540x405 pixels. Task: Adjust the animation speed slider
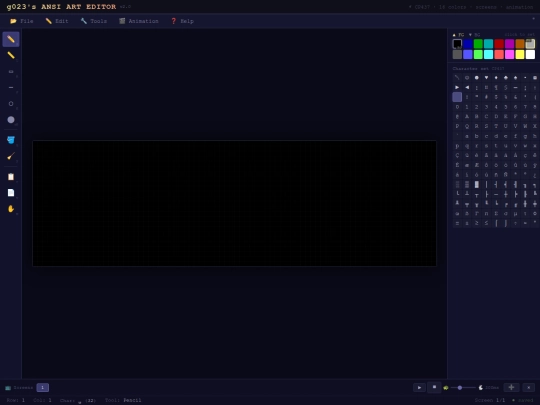click(x=463, y=388)
